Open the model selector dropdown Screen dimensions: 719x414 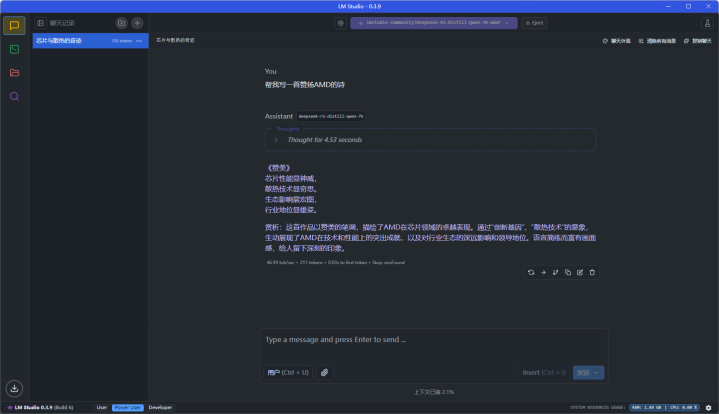433,22
